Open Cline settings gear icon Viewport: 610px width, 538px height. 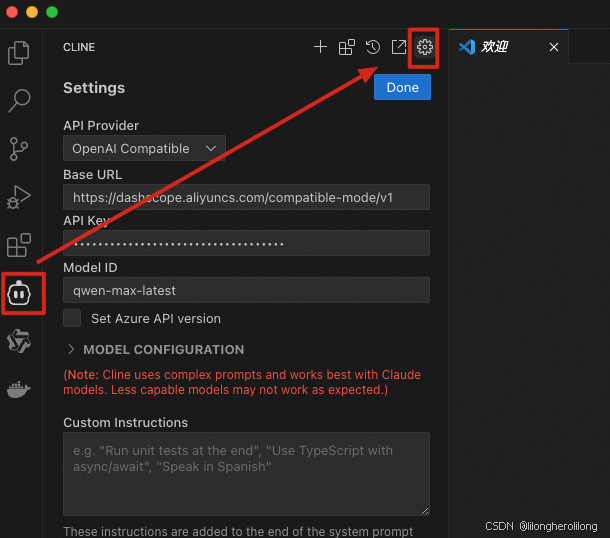click(424, 47)
